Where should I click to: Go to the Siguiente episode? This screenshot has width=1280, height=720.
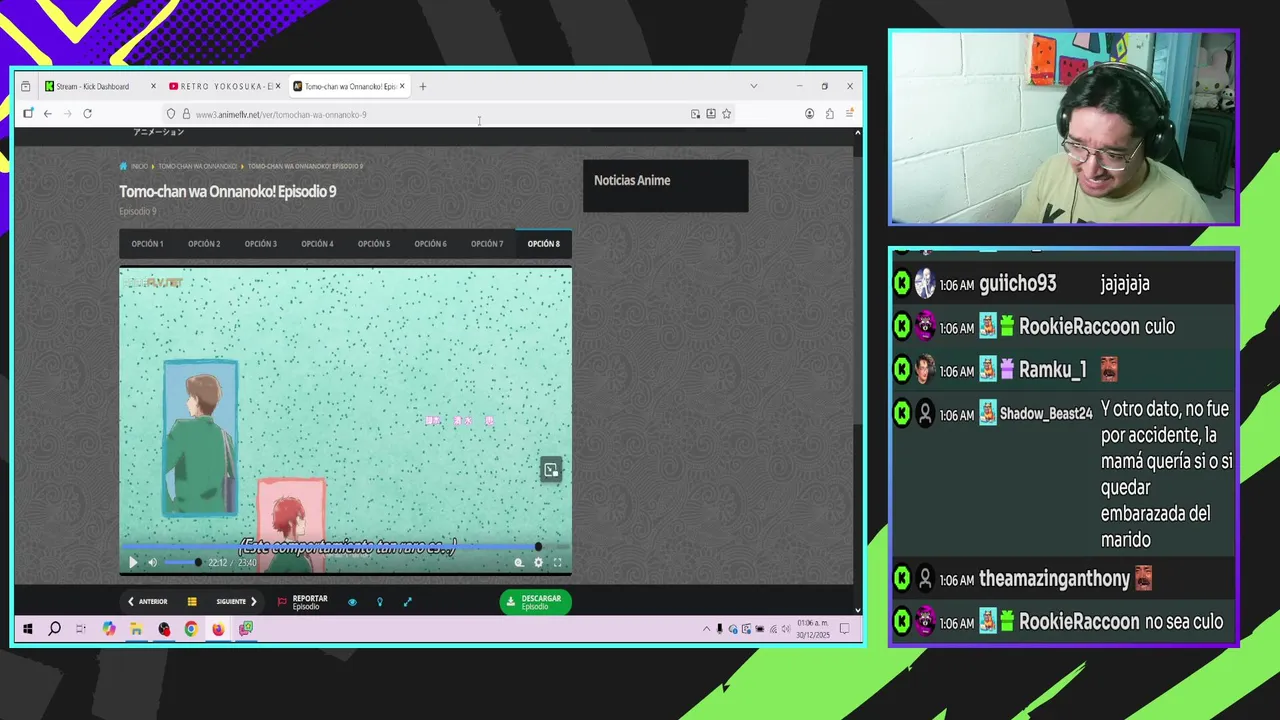click(237, 602)
